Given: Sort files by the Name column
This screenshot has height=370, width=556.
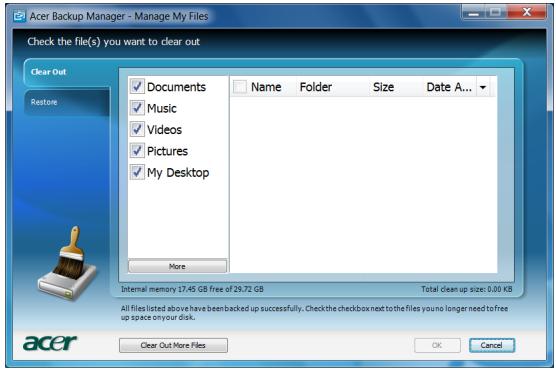Looking at the screenshot, I should [x=266, y=87].
